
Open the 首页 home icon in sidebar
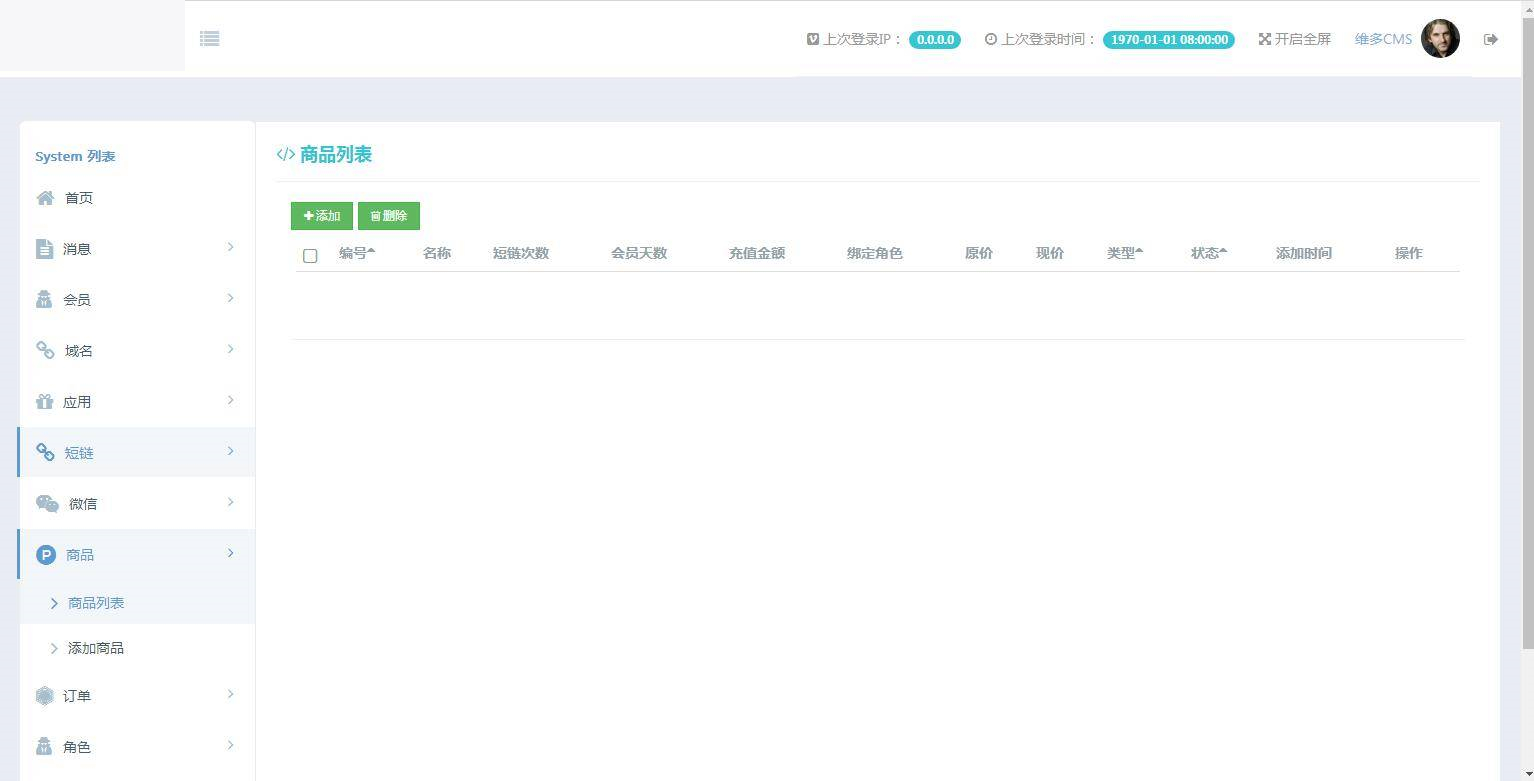tap(45, 197)
